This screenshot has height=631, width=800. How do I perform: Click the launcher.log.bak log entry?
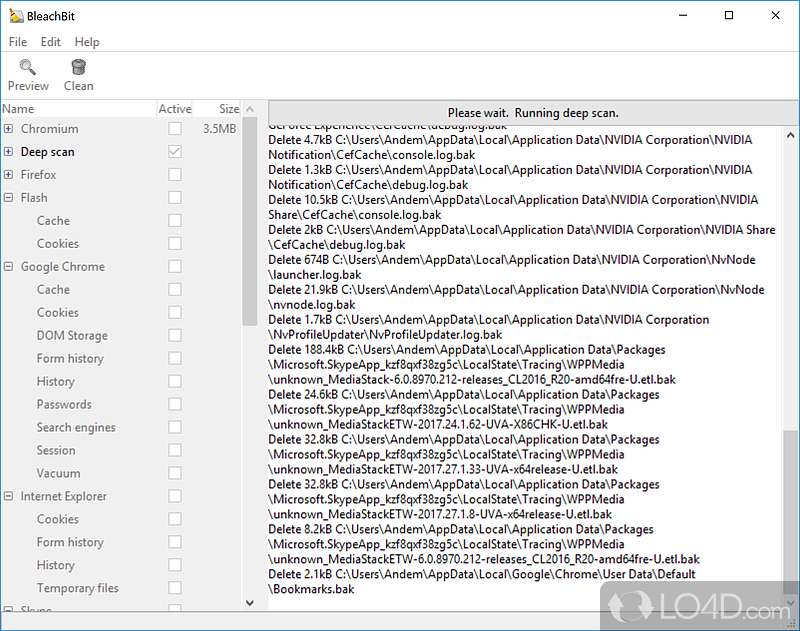512,267
